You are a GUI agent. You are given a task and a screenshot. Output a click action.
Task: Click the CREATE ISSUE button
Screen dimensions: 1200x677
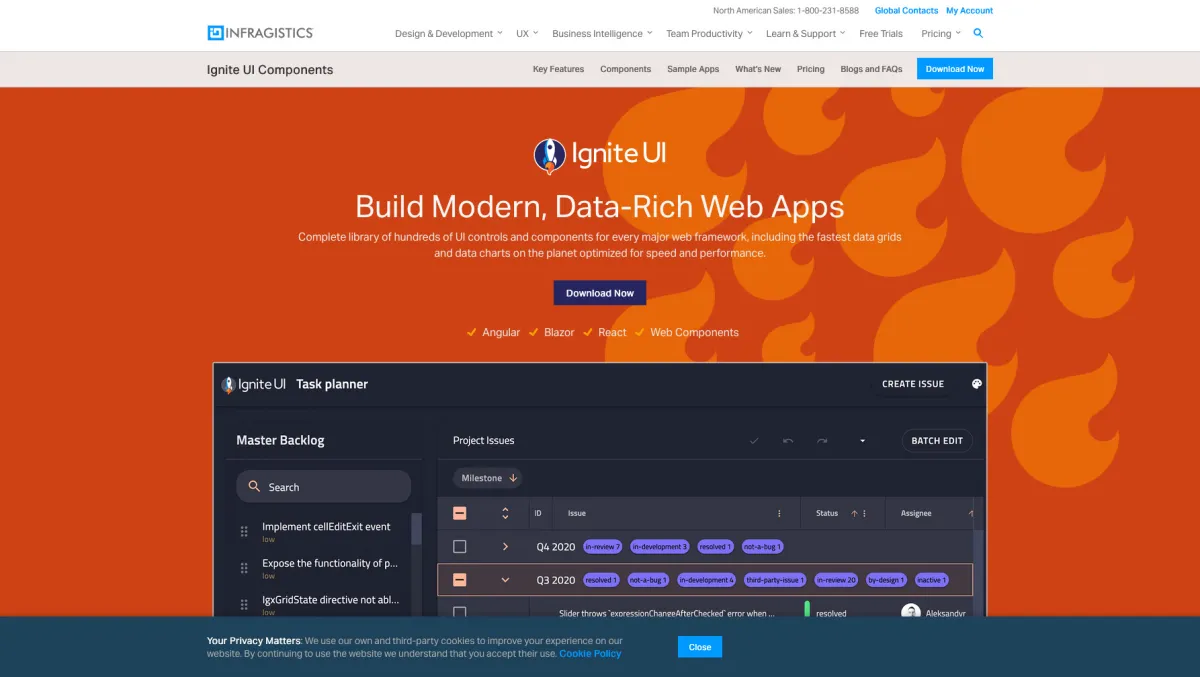(x=913, y=384)
